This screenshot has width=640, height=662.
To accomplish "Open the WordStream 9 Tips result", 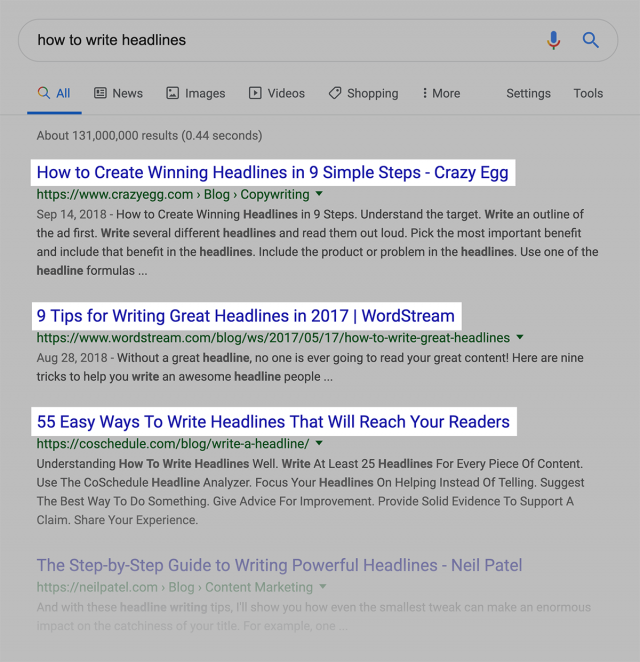I will [x=246, y=316].
